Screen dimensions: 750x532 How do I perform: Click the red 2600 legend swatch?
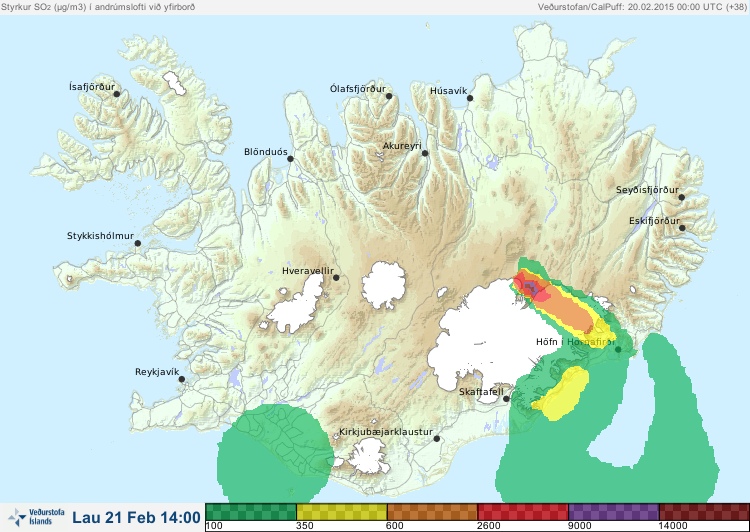click(523, 512)
